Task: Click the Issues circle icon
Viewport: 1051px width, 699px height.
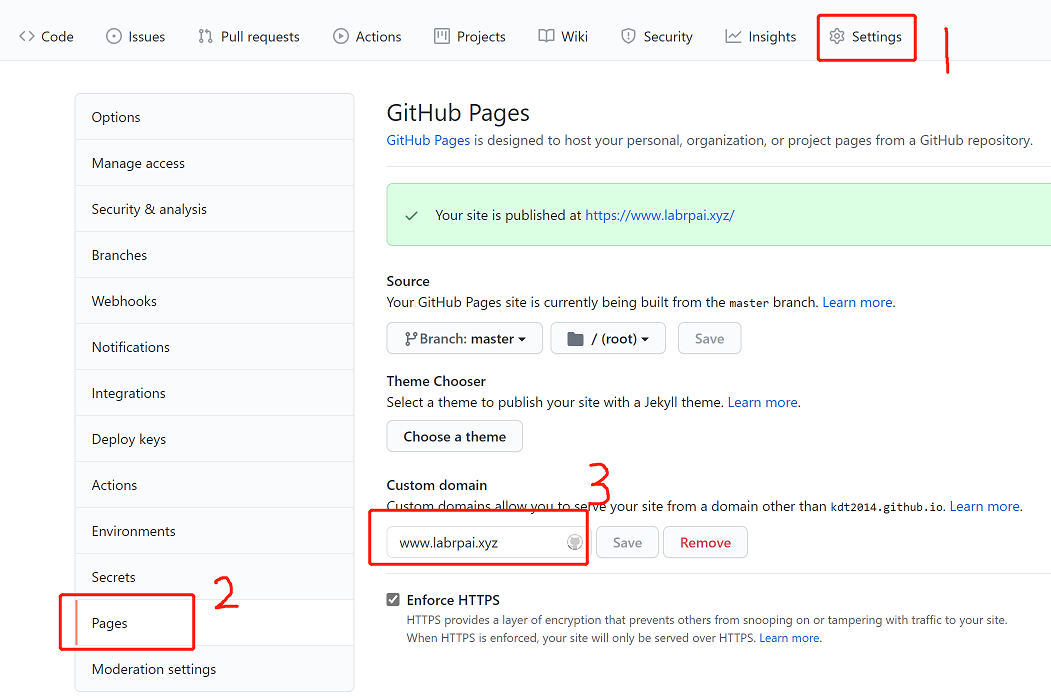Action: 113,37
